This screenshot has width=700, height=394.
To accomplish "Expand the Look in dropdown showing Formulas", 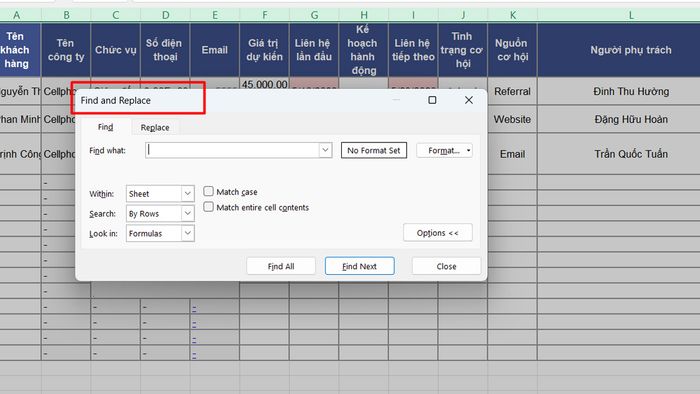I will (x=188, y=233).
